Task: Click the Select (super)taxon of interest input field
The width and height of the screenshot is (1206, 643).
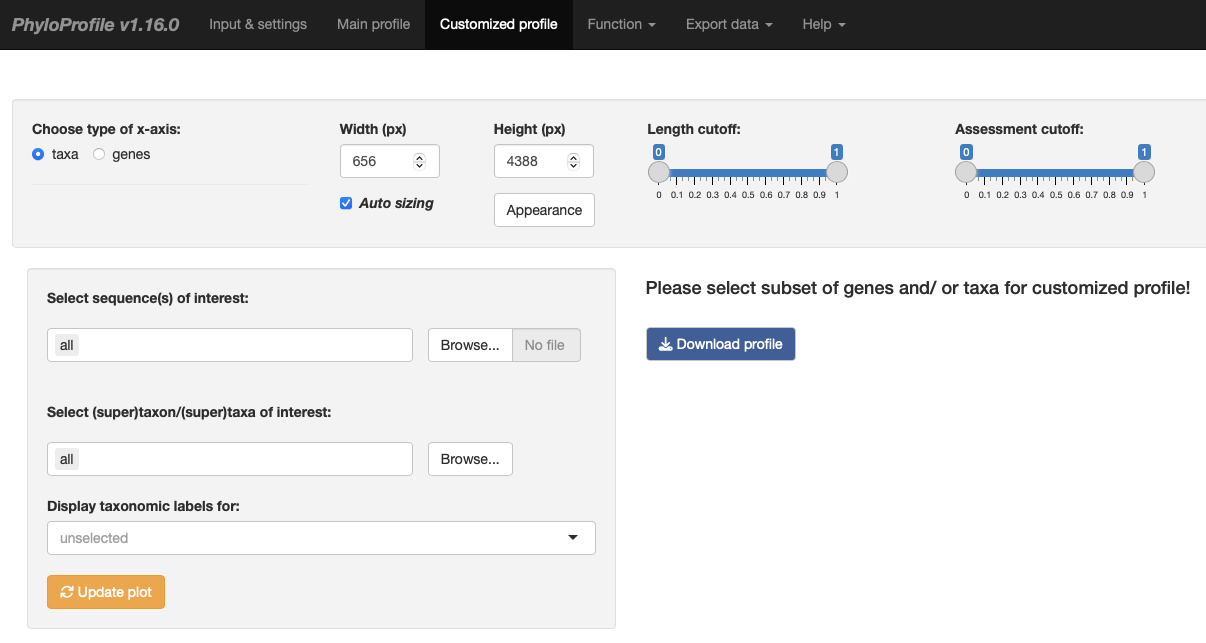Action: tap(230, 459)
